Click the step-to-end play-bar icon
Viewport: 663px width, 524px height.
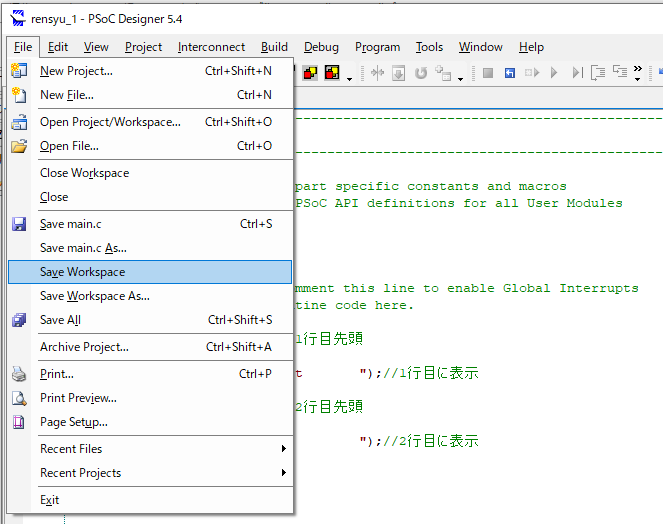tap(578, 73)
